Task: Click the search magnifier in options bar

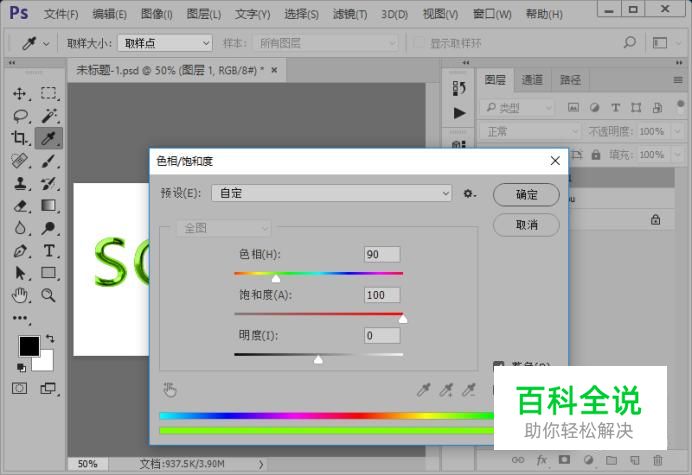Action: (630, 42)
